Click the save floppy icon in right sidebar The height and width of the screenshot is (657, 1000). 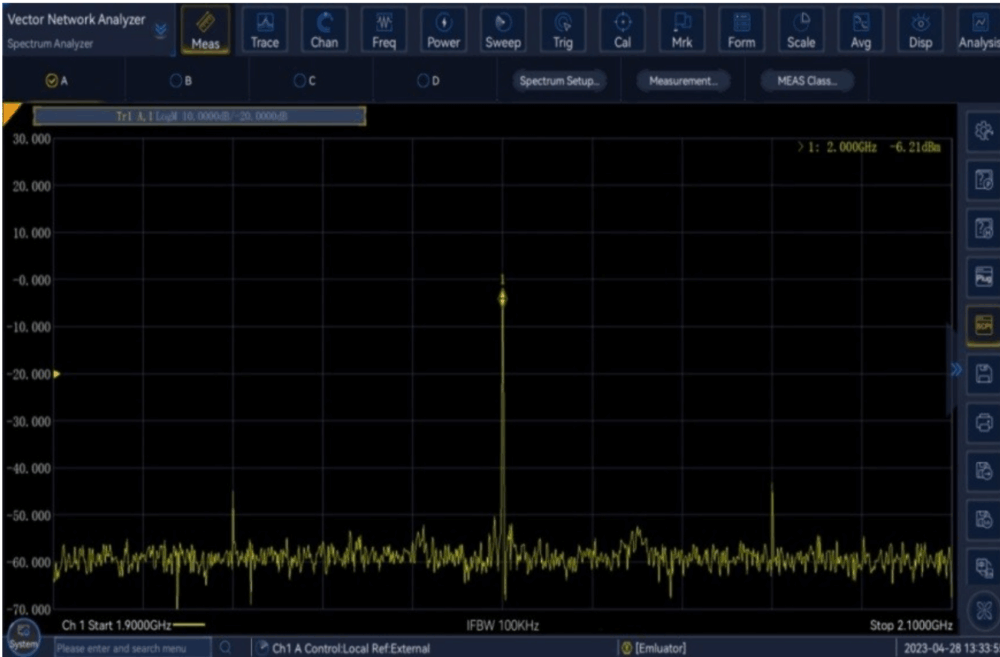click(x=982, y=372)
